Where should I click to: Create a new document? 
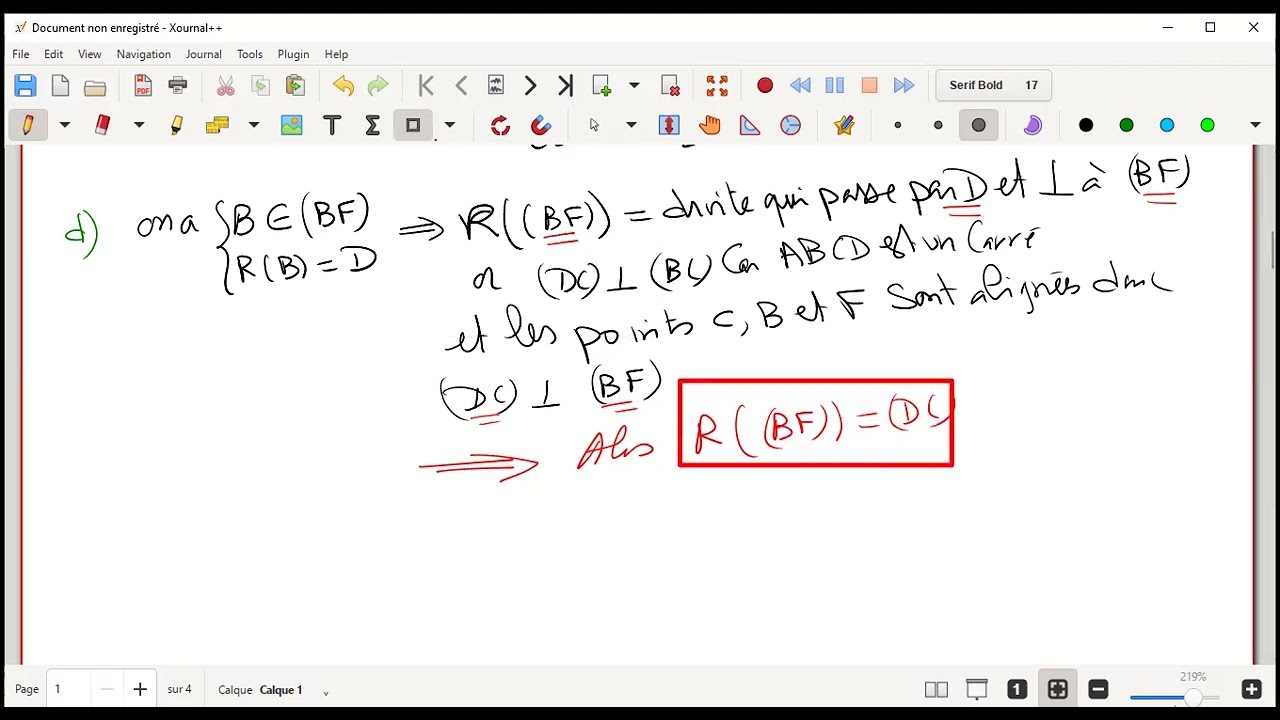click(x=60, y=86)
